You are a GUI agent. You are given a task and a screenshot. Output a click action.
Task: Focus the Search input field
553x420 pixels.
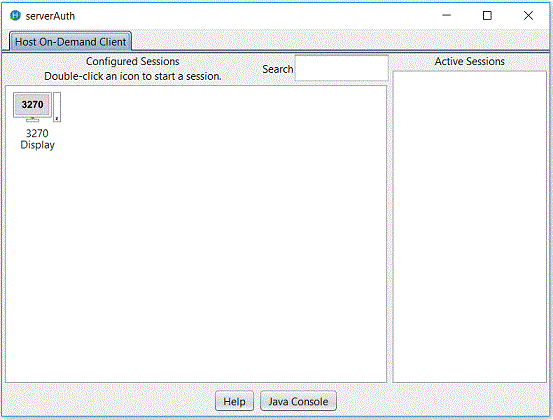[x=342, y=68]
